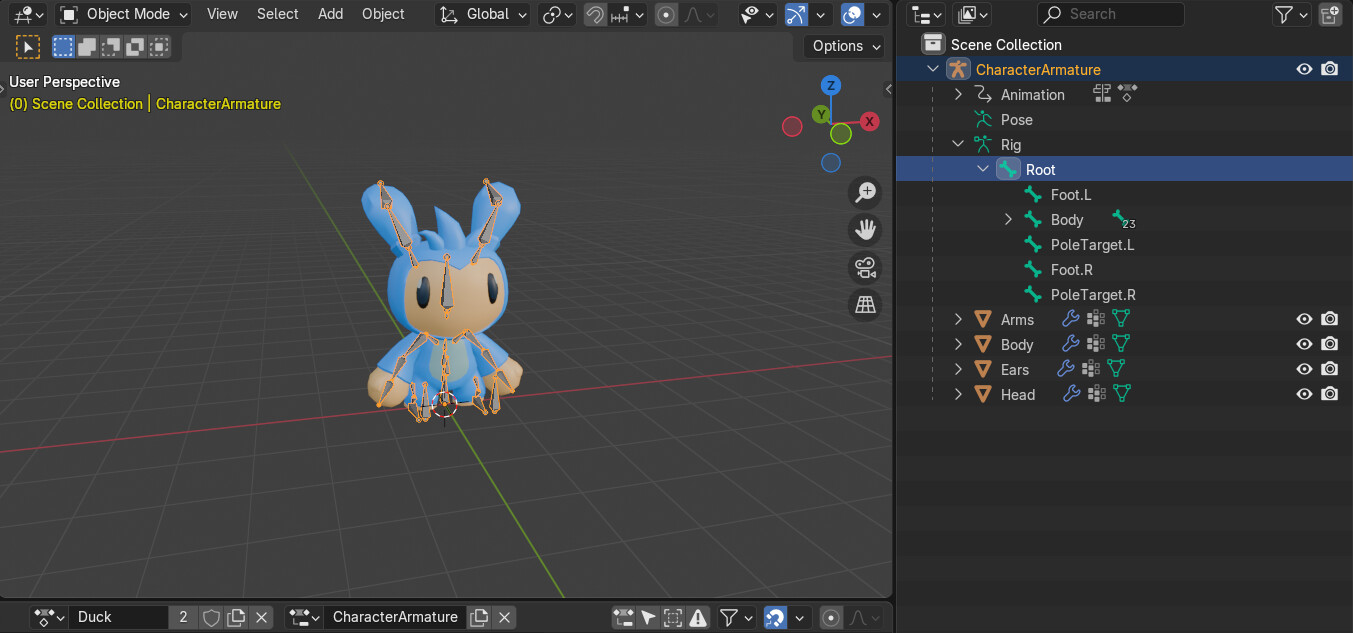1353x633 pixels.
Task: Open the Transform Orientation Global dropdown
Action: click(x=483, y=14)
